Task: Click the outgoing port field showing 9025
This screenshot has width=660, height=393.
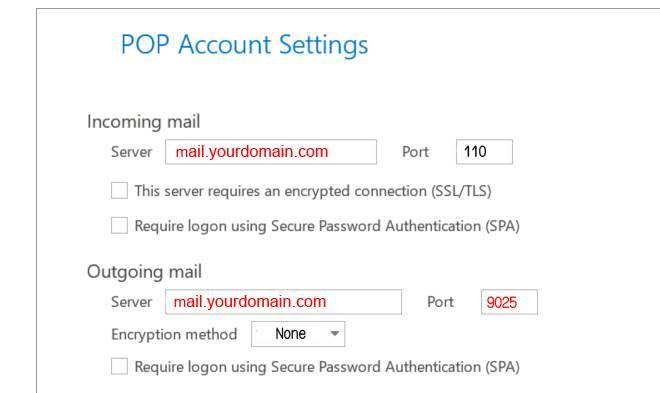Action: [509, 302]
